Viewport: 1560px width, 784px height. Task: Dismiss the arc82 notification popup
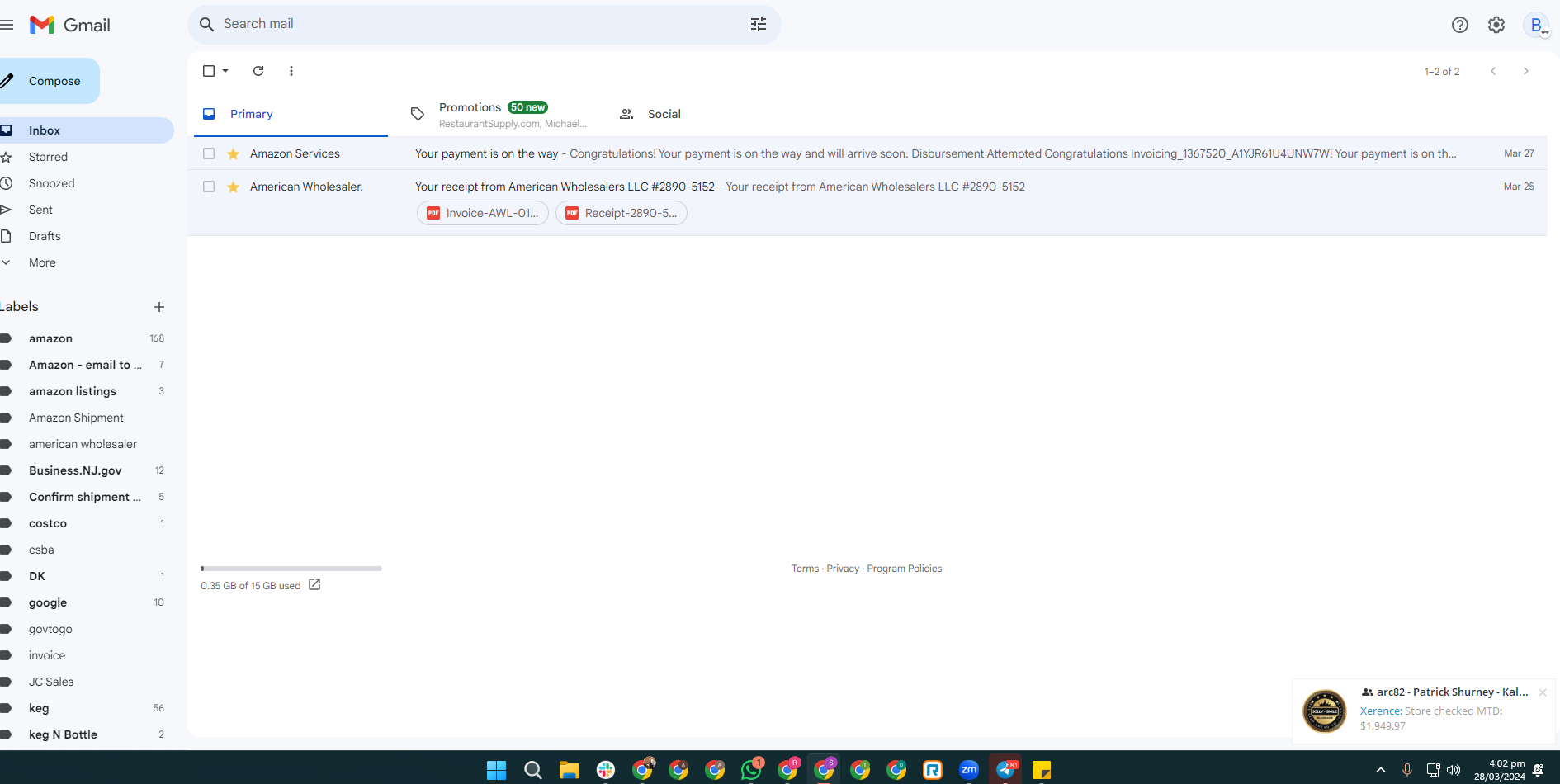(x=1543, y=692)
